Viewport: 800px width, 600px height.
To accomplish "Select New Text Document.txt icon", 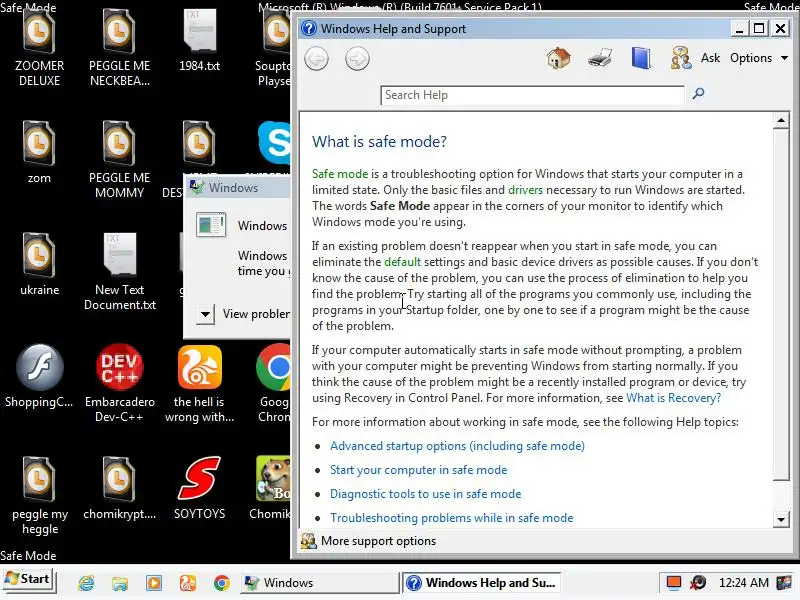I will [x=119, y=272].
